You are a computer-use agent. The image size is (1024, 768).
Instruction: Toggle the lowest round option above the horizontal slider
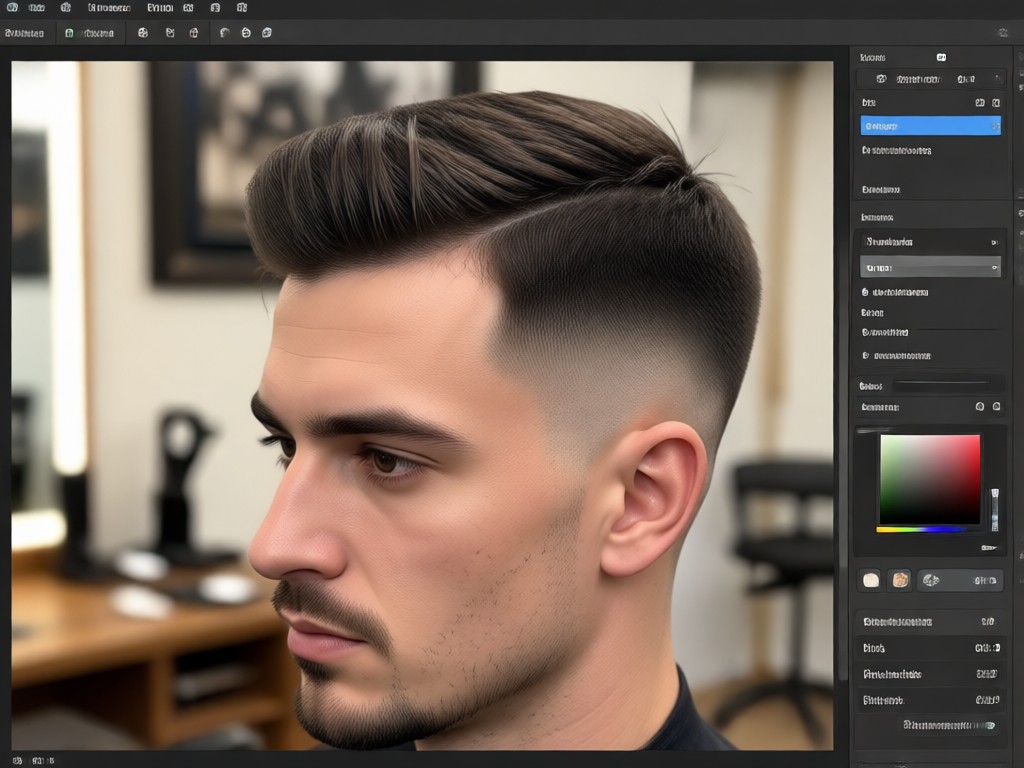(865, 356)
